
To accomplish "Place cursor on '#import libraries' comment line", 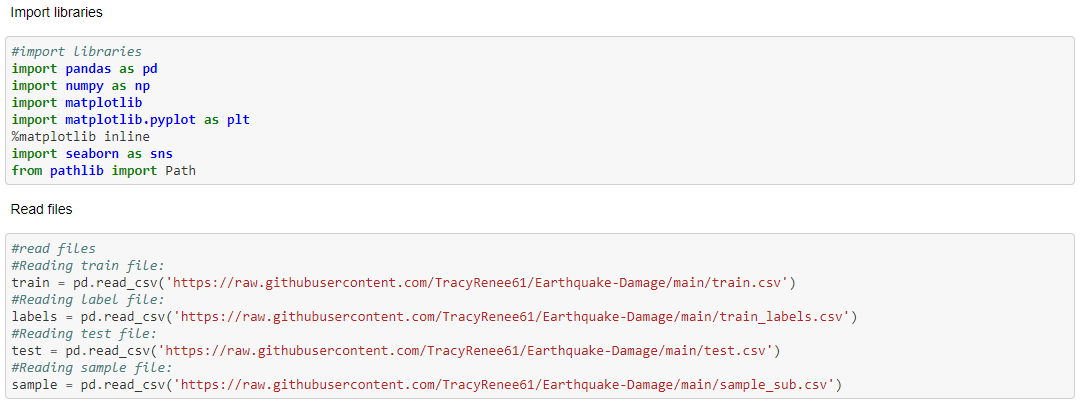I will (x=77, y=52).
